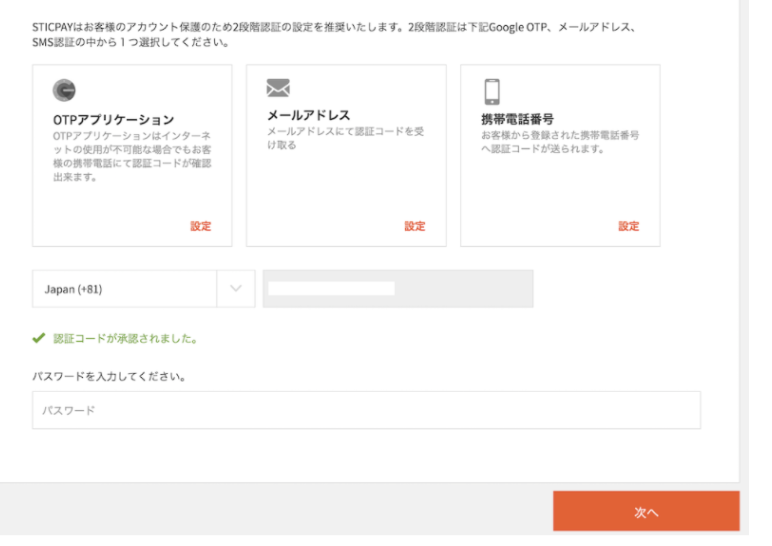Select the OTPアプリケーション card title

[114, 120]
